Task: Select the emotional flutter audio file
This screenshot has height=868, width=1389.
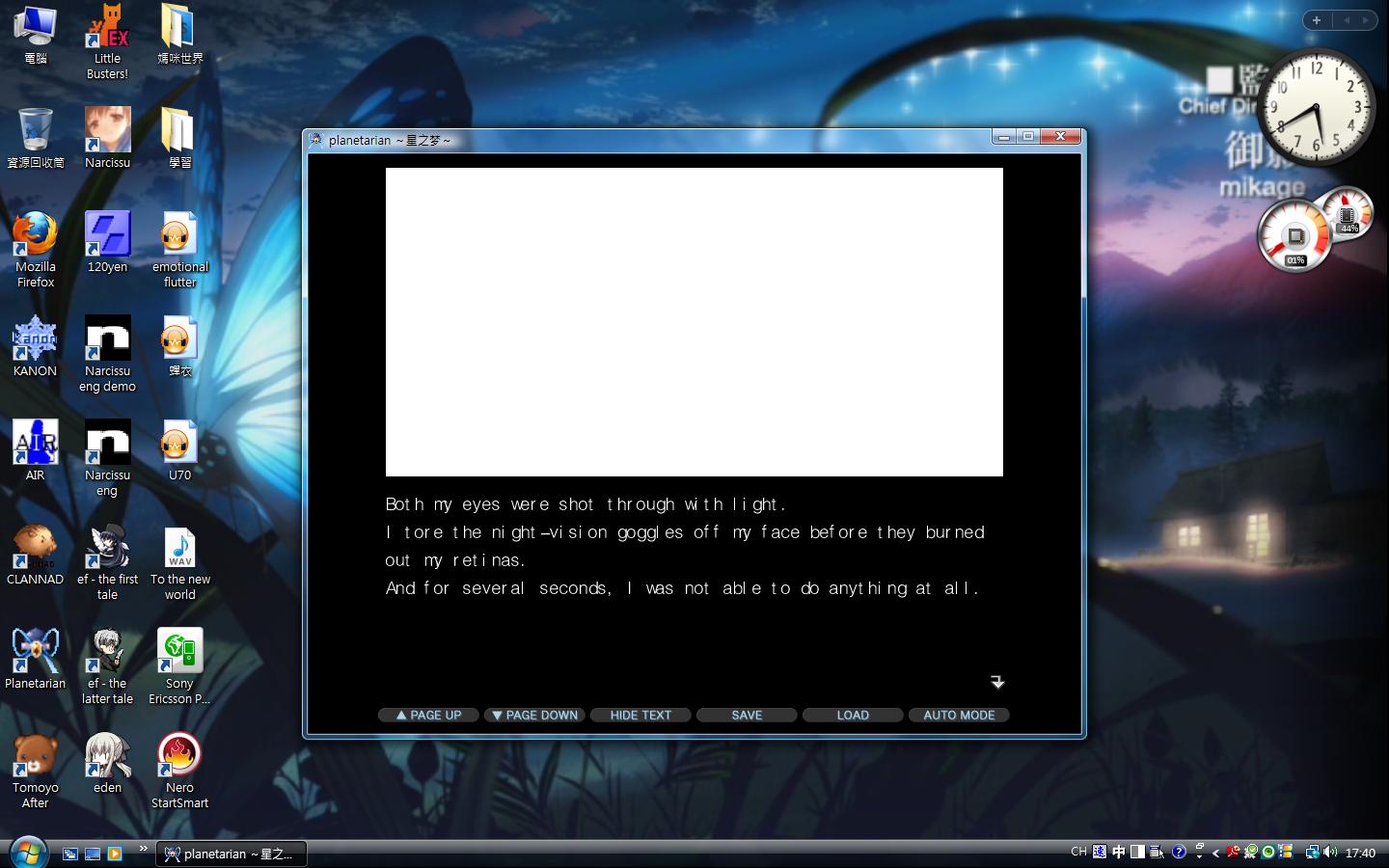Action: click(x=180, y=250)
